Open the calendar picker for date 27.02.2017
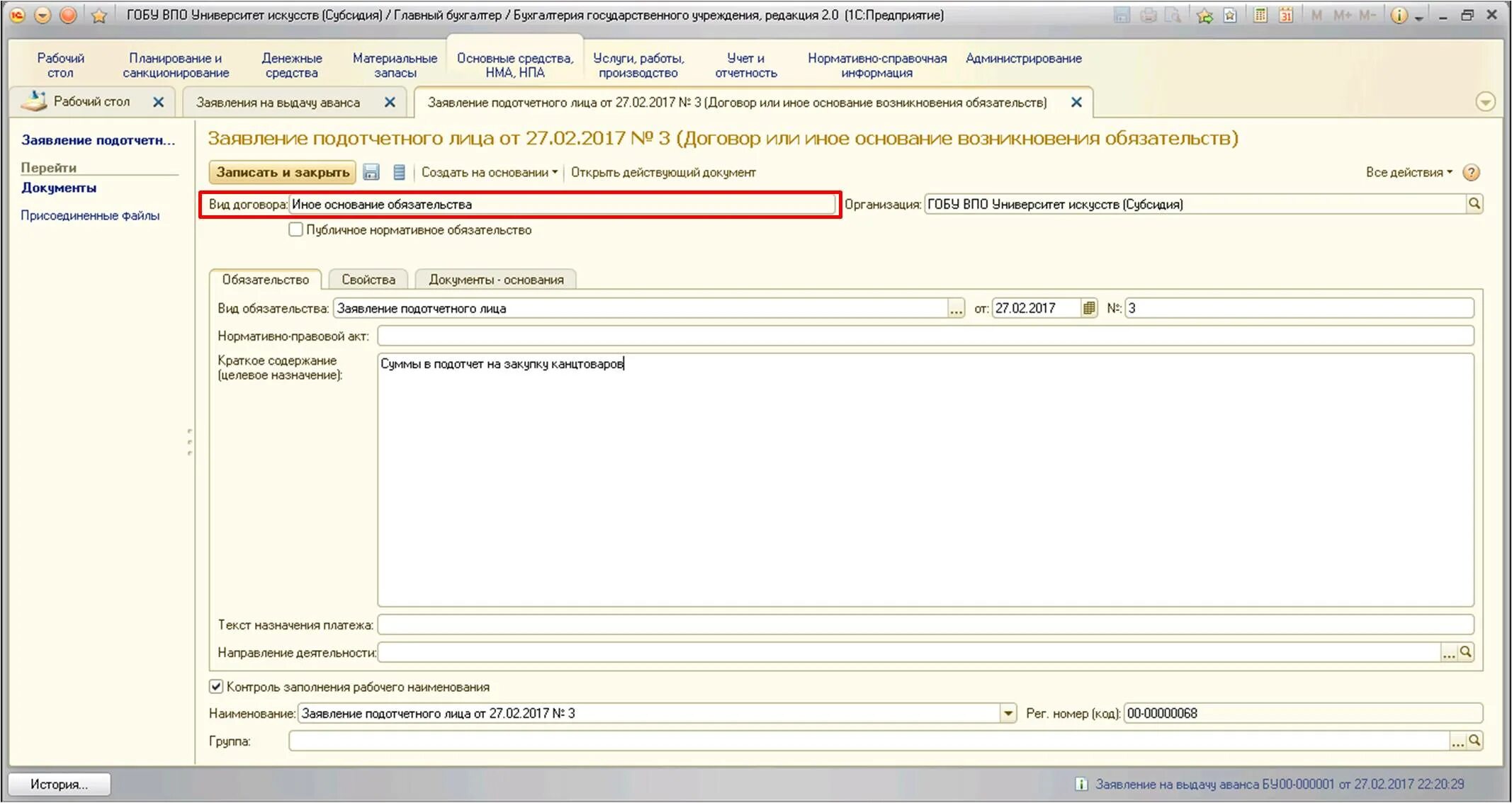 point(1089,308)
